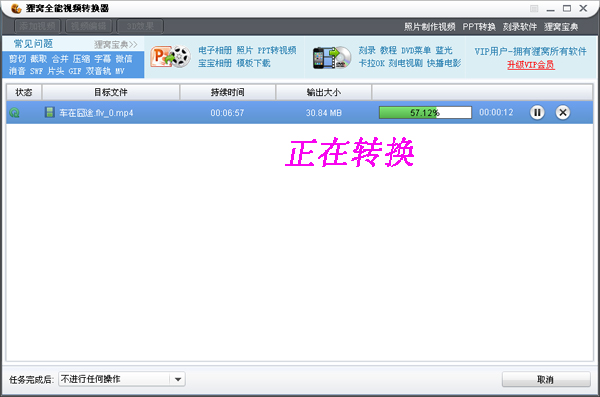The height and width of the screenshot is (397, 600).
Task: Open the 刻录软件 menu item
Action: 520,27
